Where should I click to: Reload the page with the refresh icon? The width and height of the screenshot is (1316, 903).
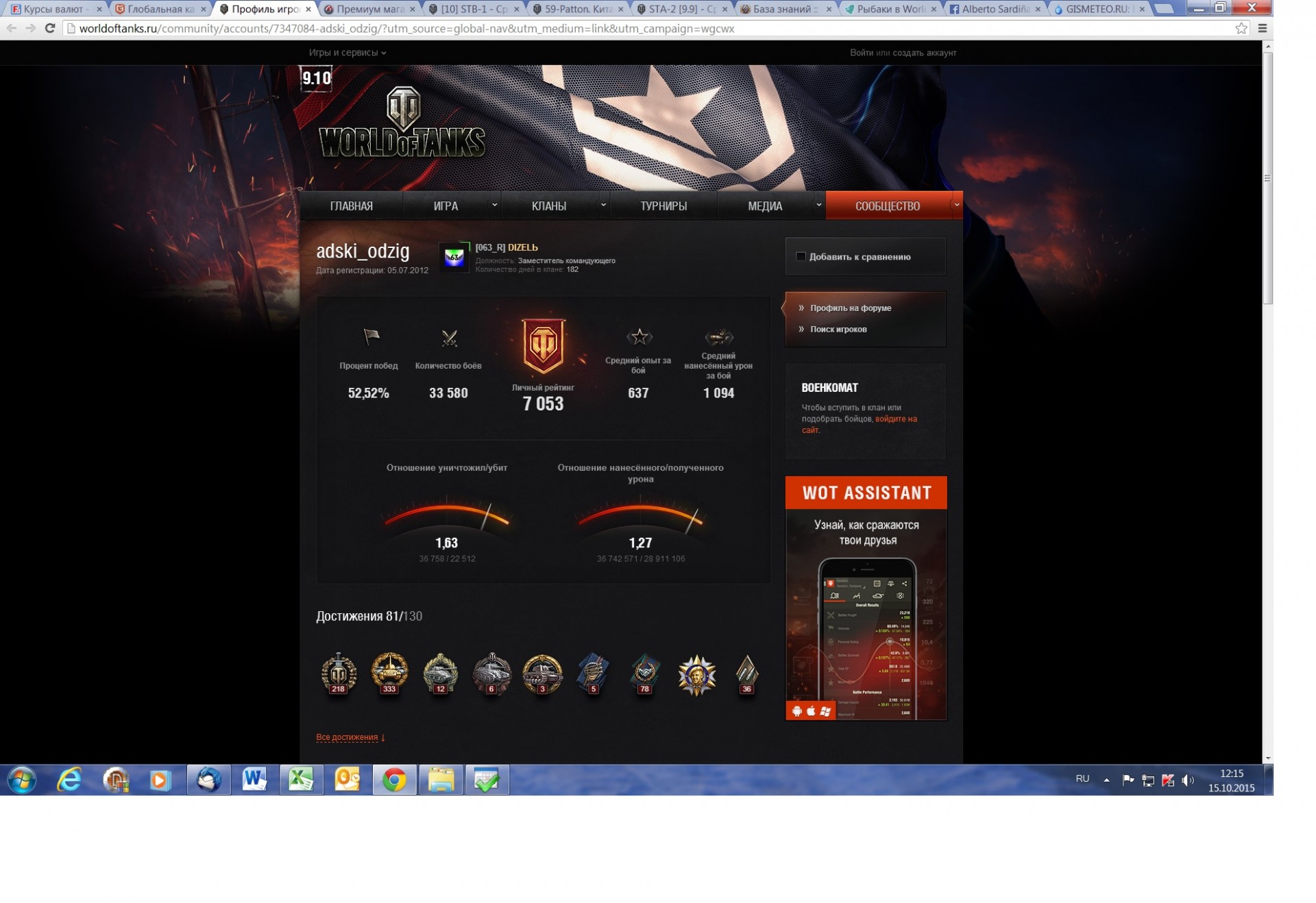coord(49,28)
